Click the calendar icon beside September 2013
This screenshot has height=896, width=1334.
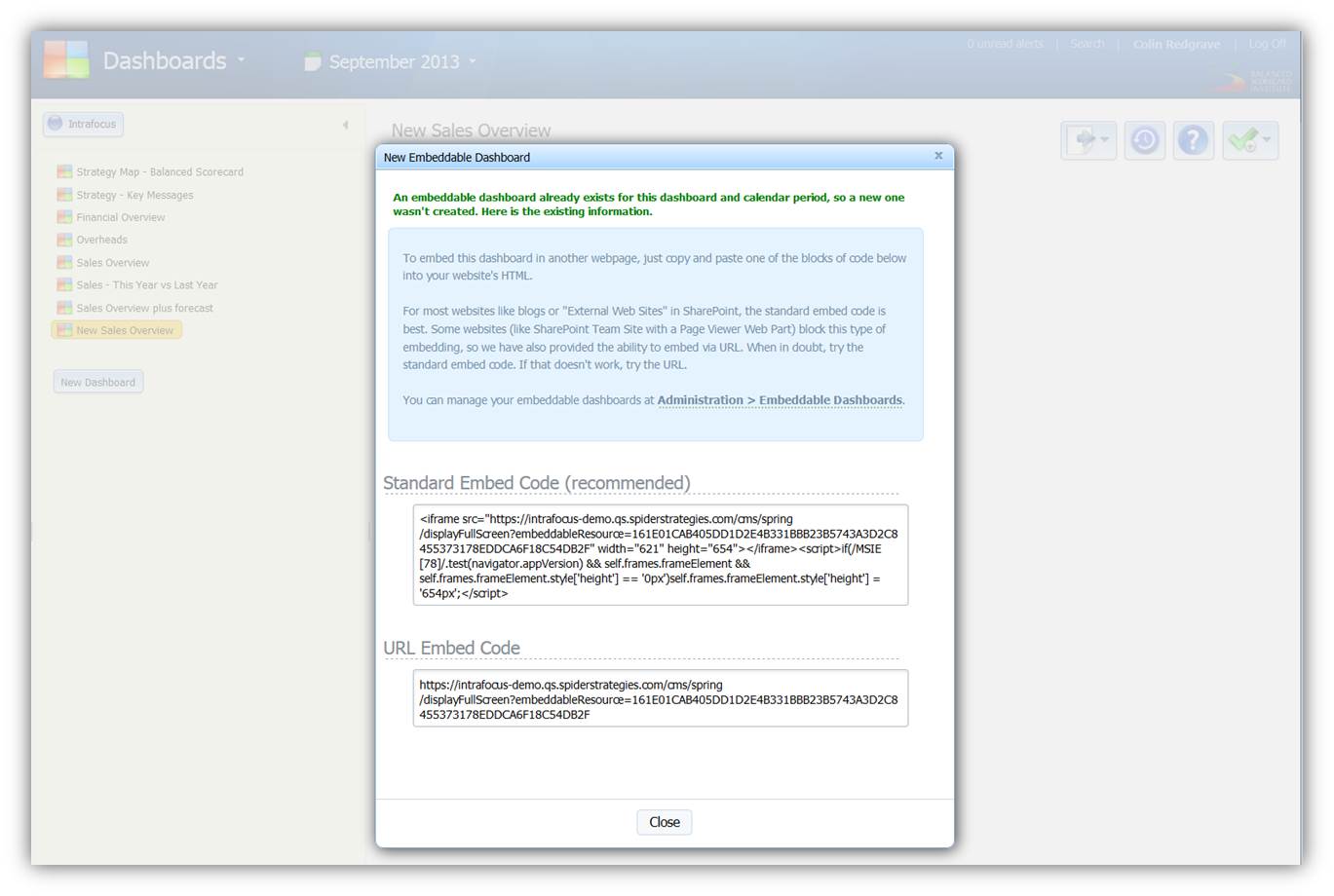[x=313, y=61]
